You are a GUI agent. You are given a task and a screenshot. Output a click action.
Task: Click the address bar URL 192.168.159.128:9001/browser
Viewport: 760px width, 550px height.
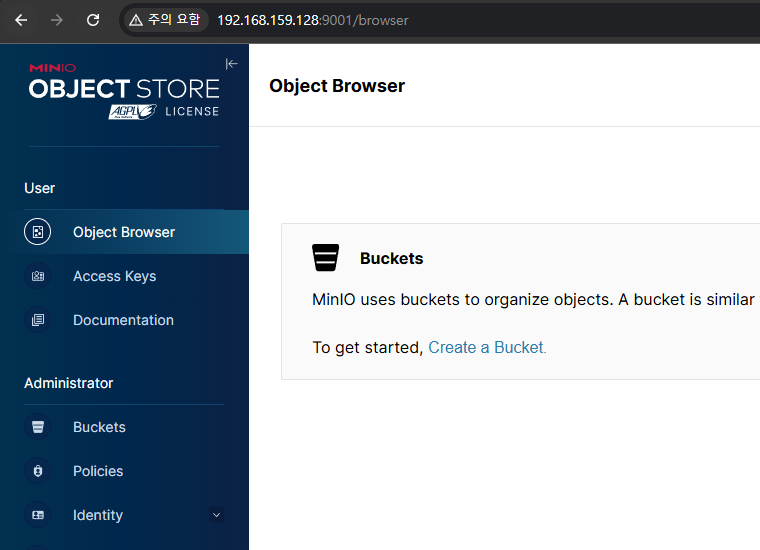coord(313,20)
